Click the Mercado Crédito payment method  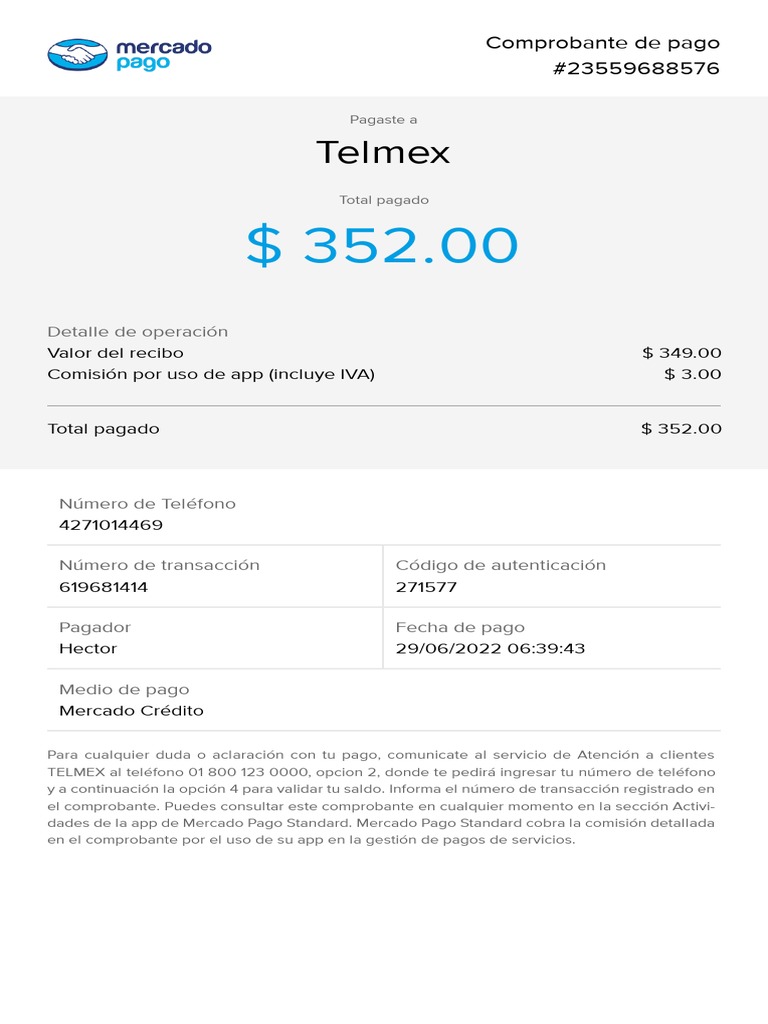click(x=131, y=711)
